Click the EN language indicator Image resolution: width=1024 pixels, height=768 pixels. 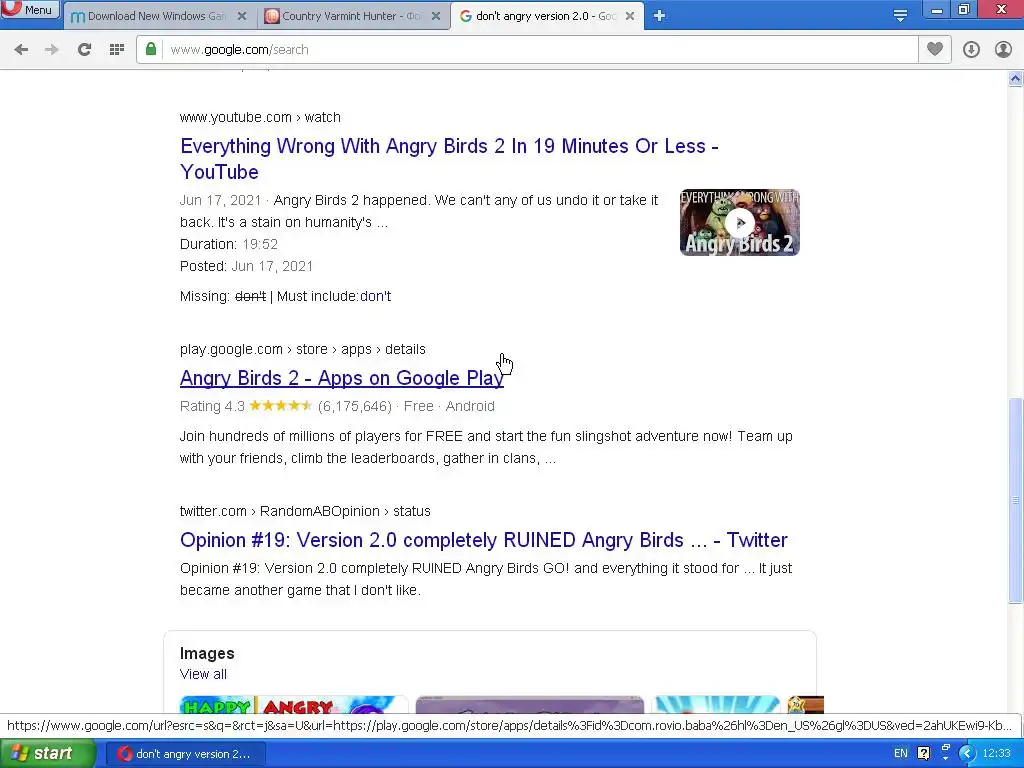[901, 754]
